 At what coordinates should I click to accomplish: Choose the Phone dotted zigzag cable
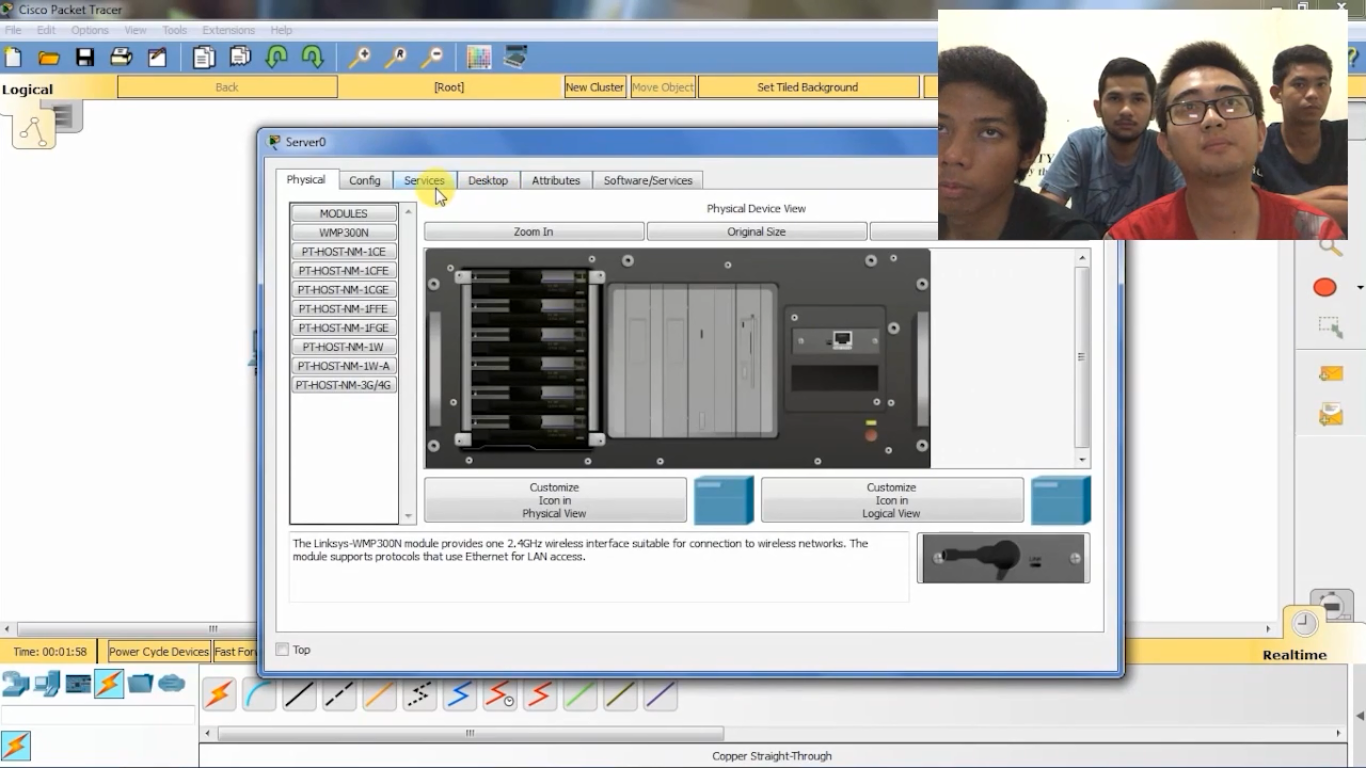pos(419,694)
